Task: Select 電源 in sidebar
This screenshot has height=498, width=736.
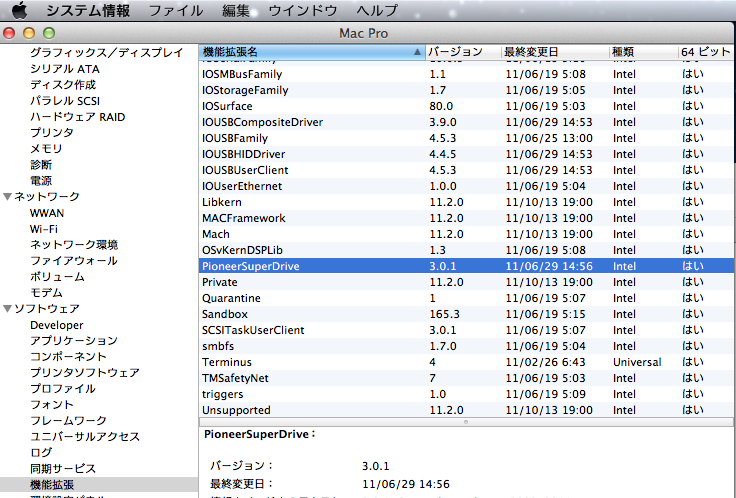Action: (41, 181)
